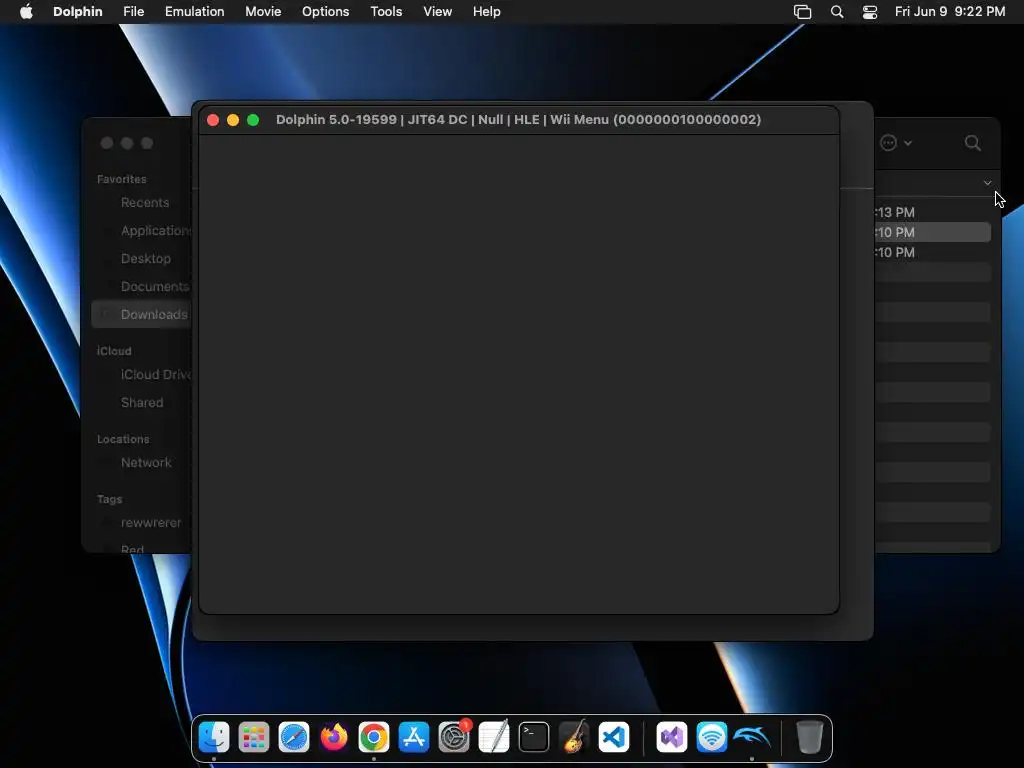Image resolution: width=1024 pixels, height=768 pixels.
Task: Open Spotlight search in the menu bar
Action: 837,12
